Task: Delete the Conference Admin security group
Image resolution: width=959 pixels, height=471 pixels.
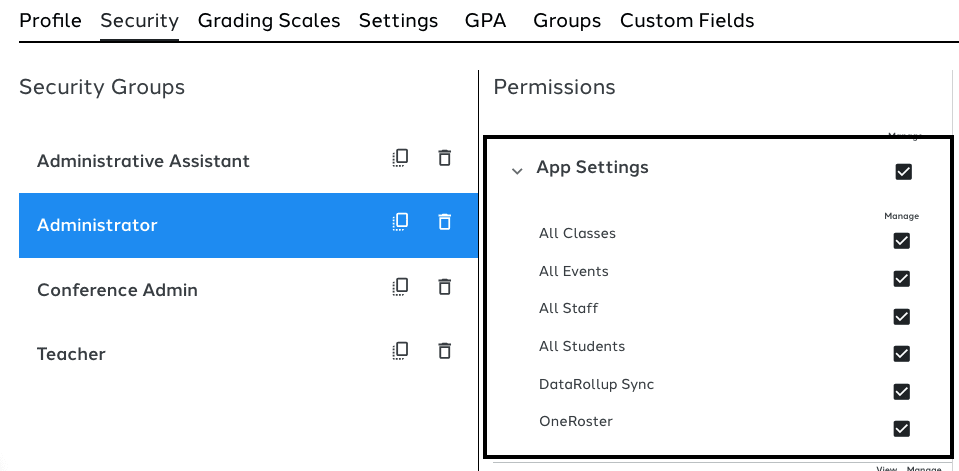Action: click(x=445, y=287)
